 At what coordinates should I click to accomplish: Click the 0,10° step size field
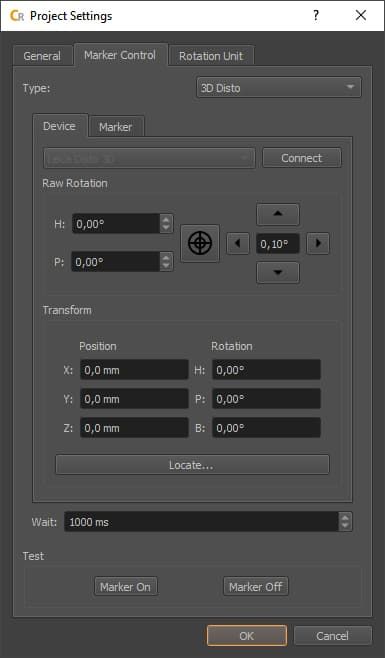tap(278, 243)
